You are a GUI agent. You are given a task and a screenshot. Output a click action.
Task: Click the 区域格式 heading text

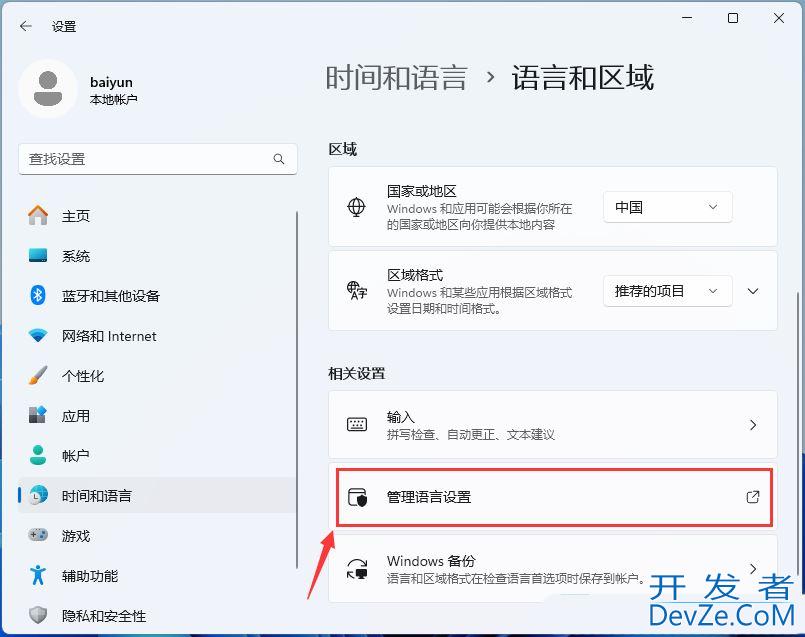pos(415,275)
